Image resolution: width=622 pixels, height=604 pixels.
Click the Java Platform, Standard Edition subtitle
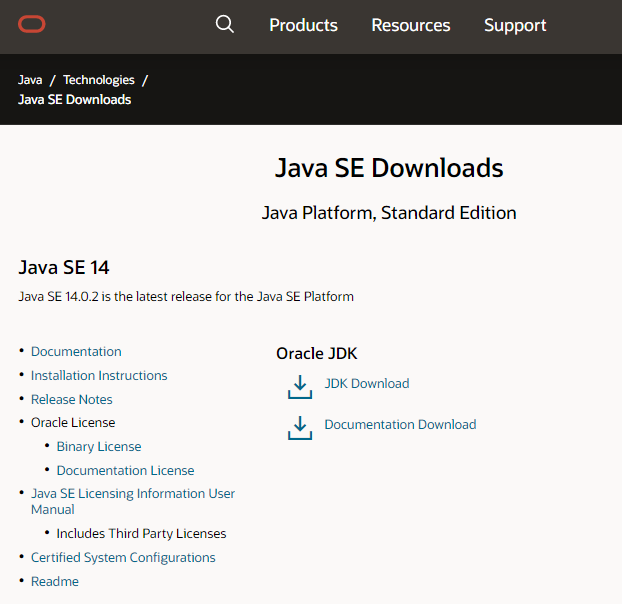pyautogui.click(x=389, y=213)
